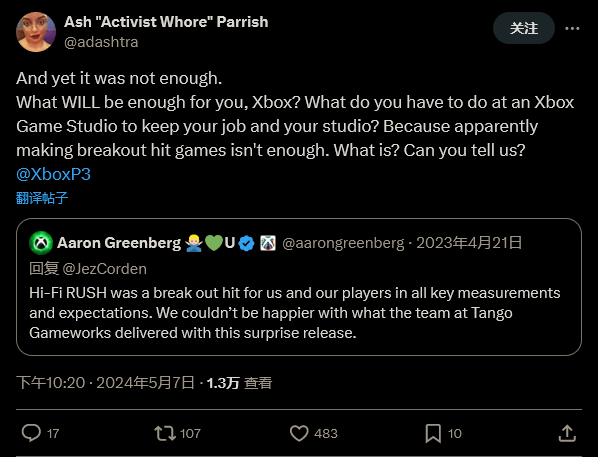598x457 pixels.
Task: Repost the tweet using the retweet icon
Action: 165,433
